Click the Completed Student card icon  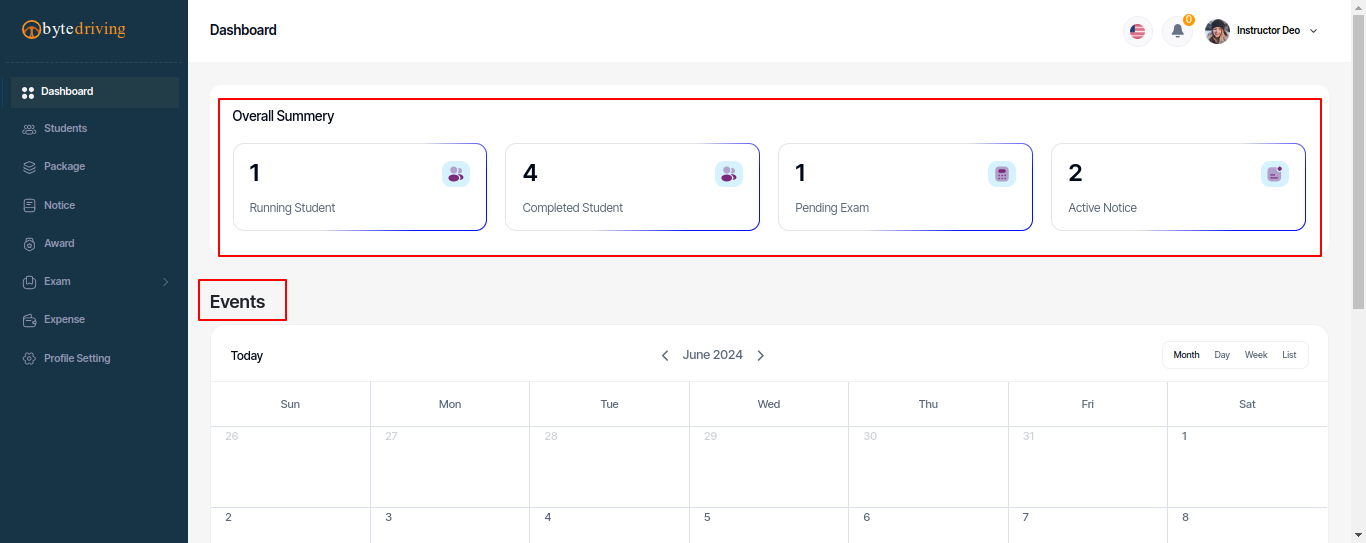click(729, 174)
